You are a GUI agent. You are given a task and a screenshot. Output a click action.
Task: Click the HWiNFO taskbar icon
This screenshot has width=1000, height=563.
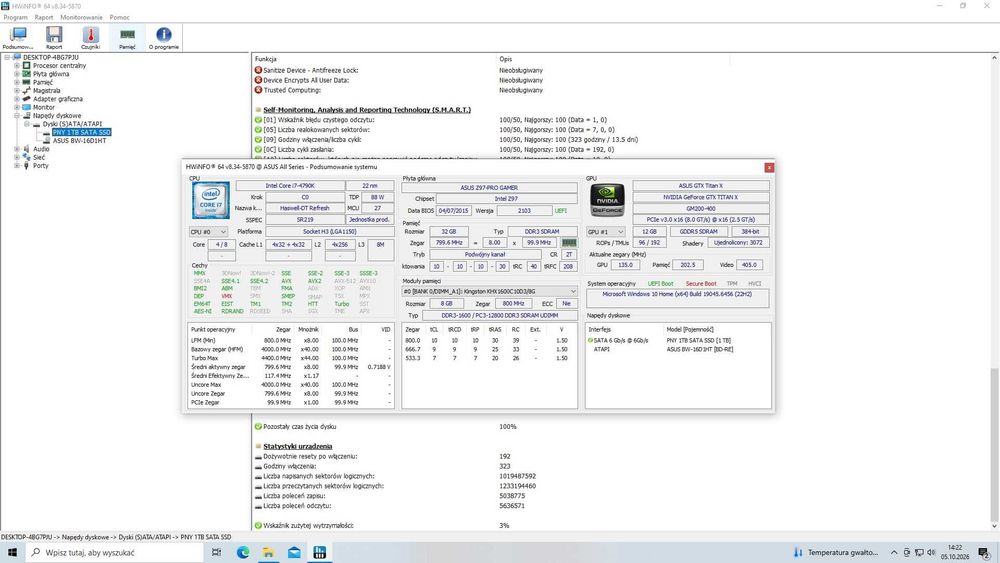[x=320, y=552]
